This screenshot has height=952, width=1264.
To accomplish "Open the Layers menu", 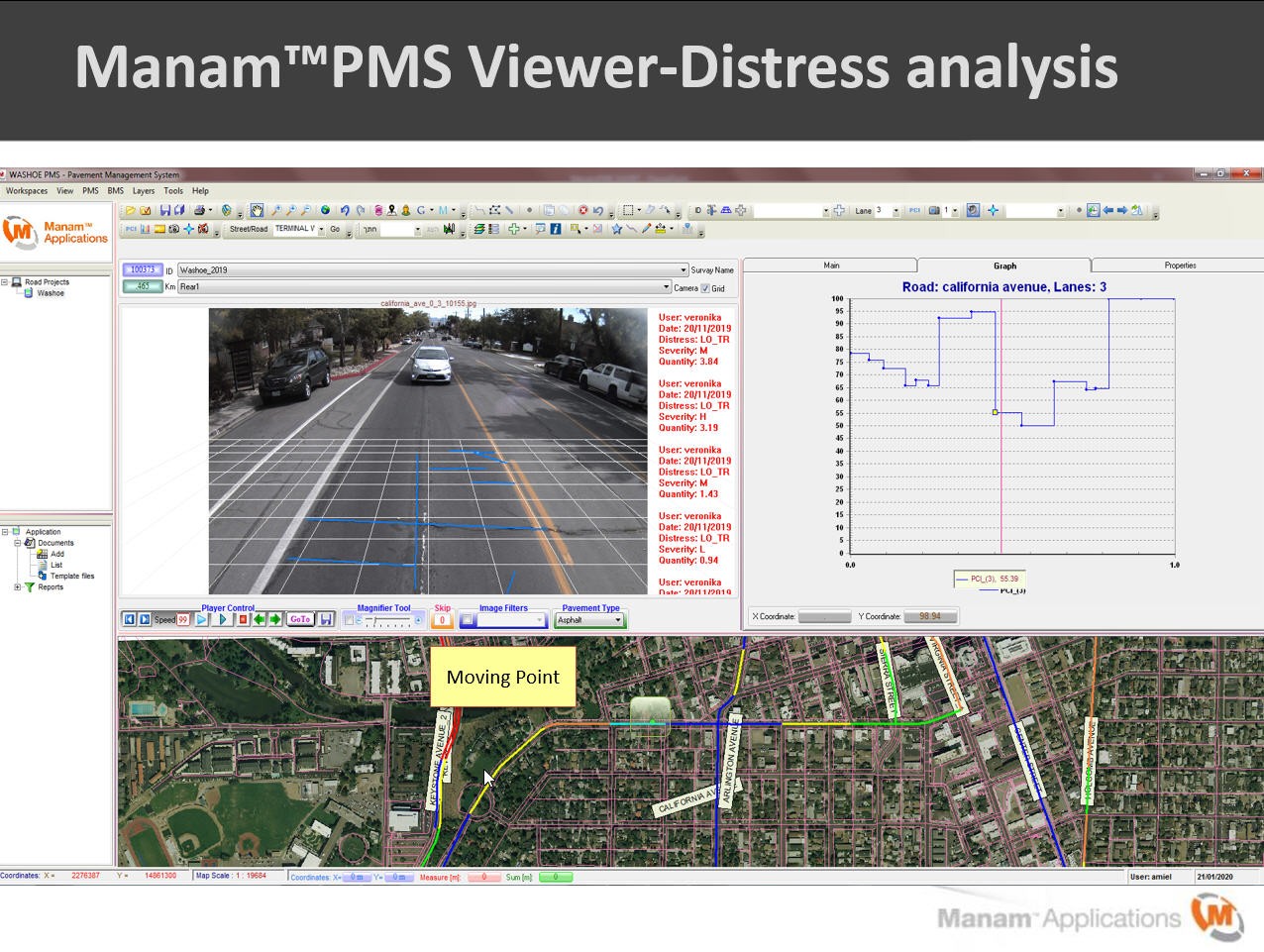I will [x=144, y=191].
